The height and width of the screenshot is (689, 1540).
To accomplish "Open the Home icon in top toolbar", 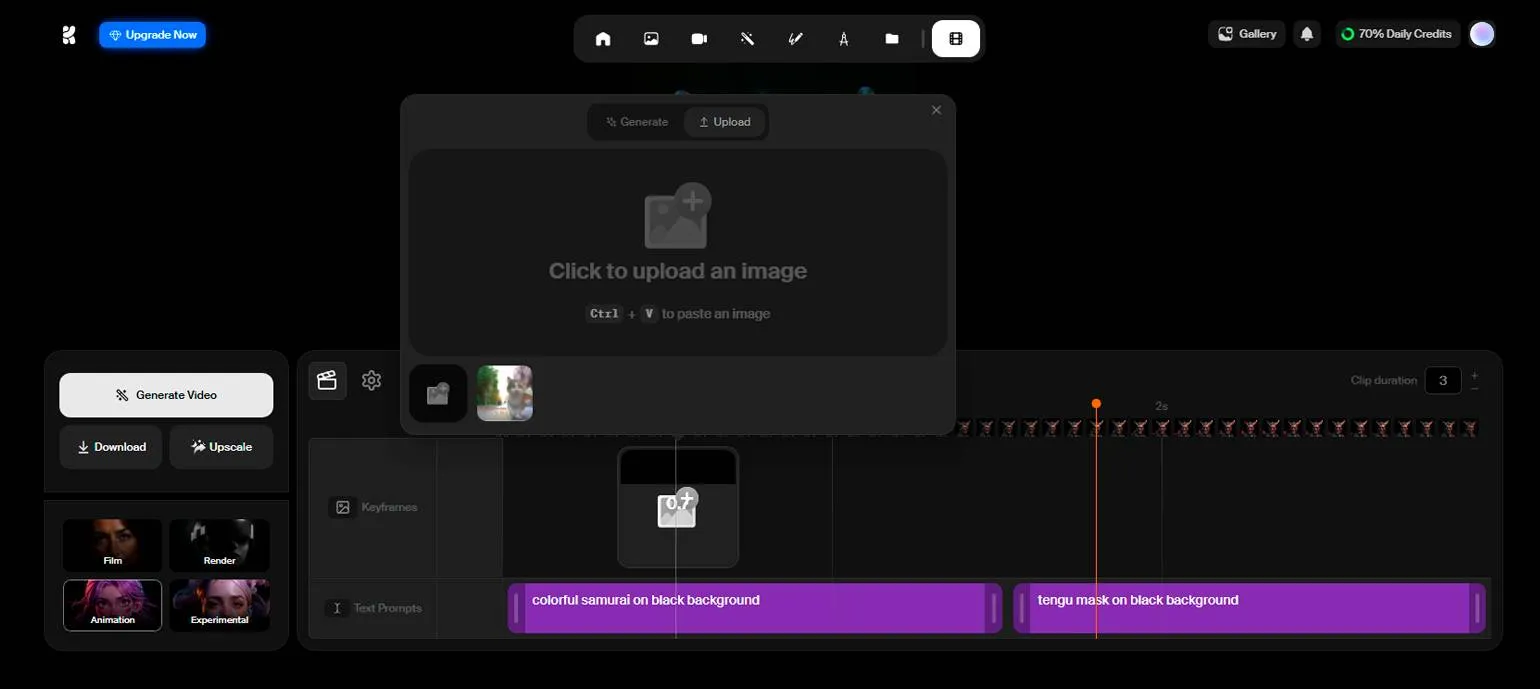I will tap(603, 39).
